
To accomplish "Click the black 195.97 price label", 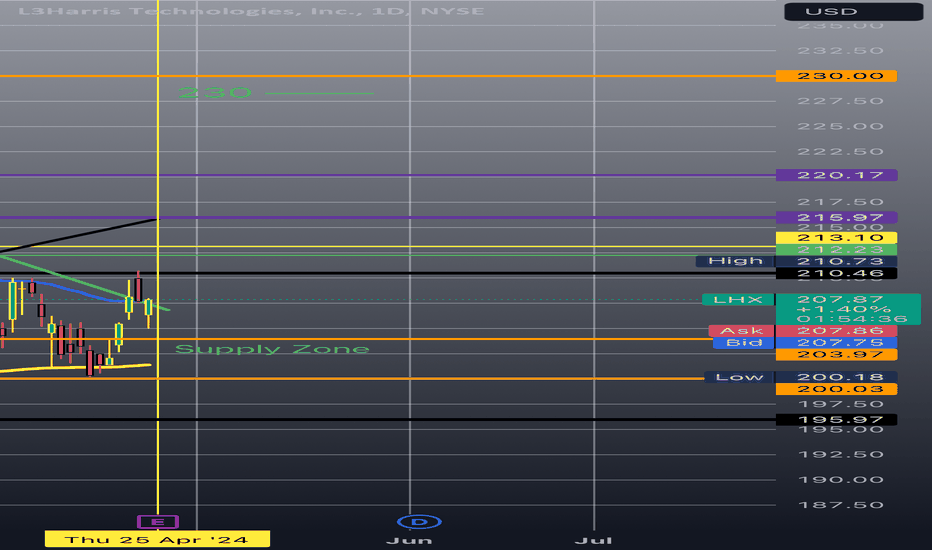I will tap(836, 420).
